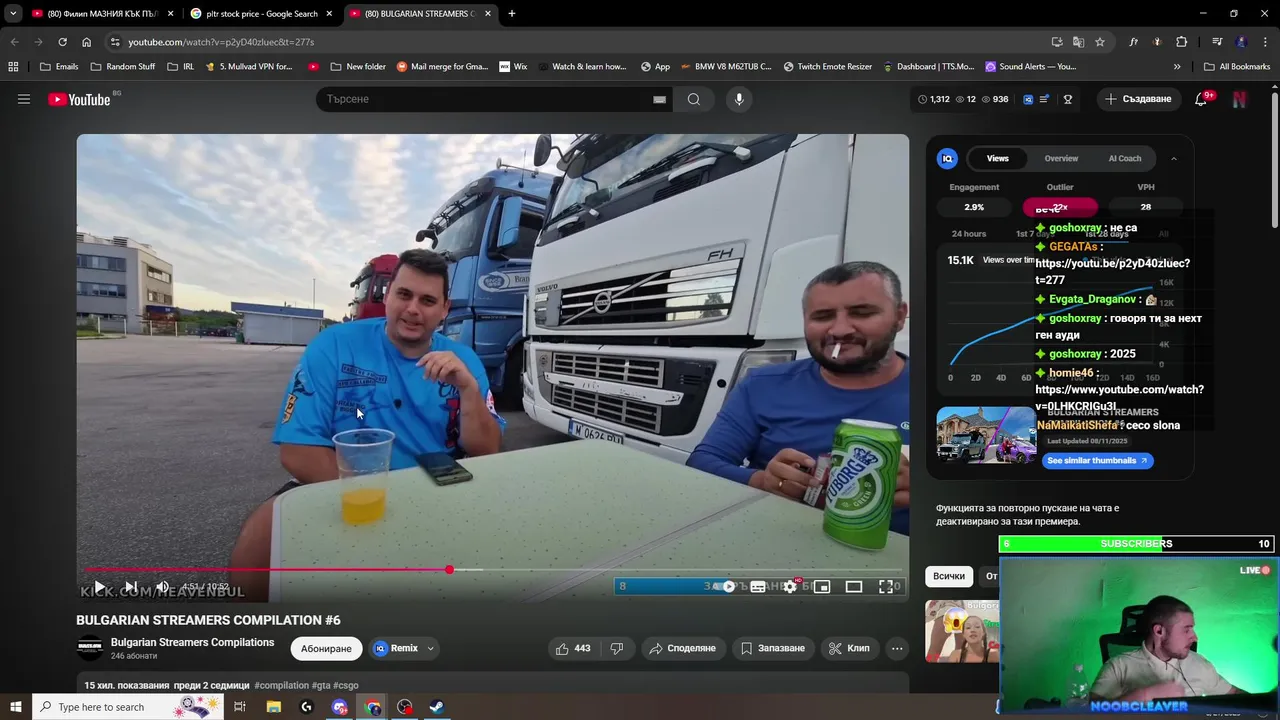The height and width of the screenshot is (720, 1280).
Task: Open the Twitch Emote Resizer bookmark
Action: pyautogui.click(x=828, y=67)
